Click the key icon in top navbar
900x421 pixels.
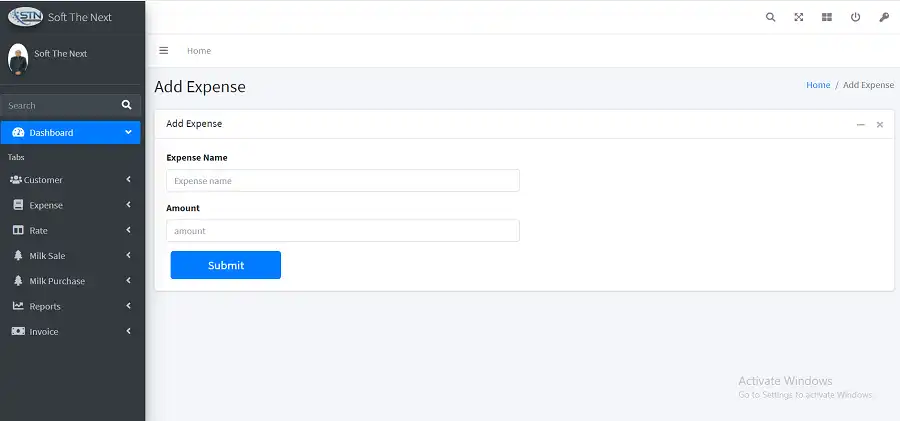click(884, 17)
